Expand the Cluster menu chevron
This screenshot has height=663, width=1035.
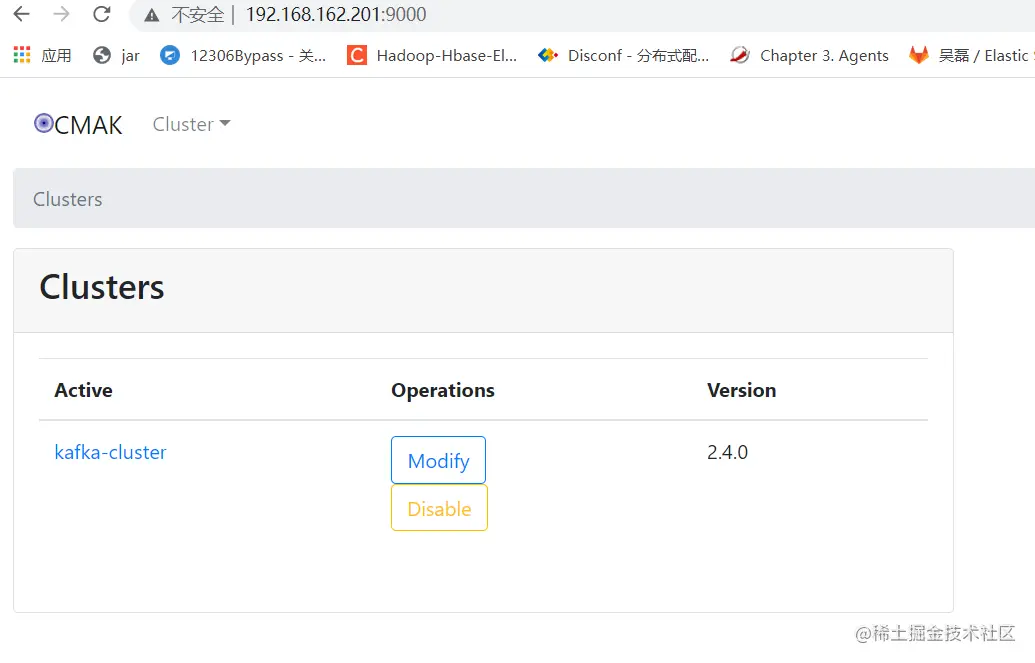(x=225, y=125)
